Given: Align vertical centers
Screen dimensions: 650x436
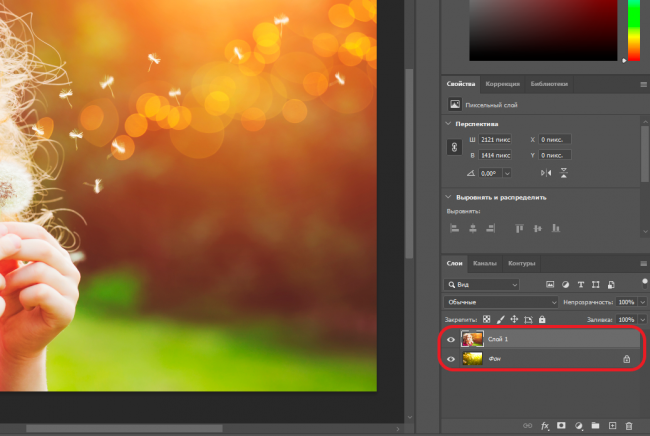Looking at the screenshot, I should [537, 228].
